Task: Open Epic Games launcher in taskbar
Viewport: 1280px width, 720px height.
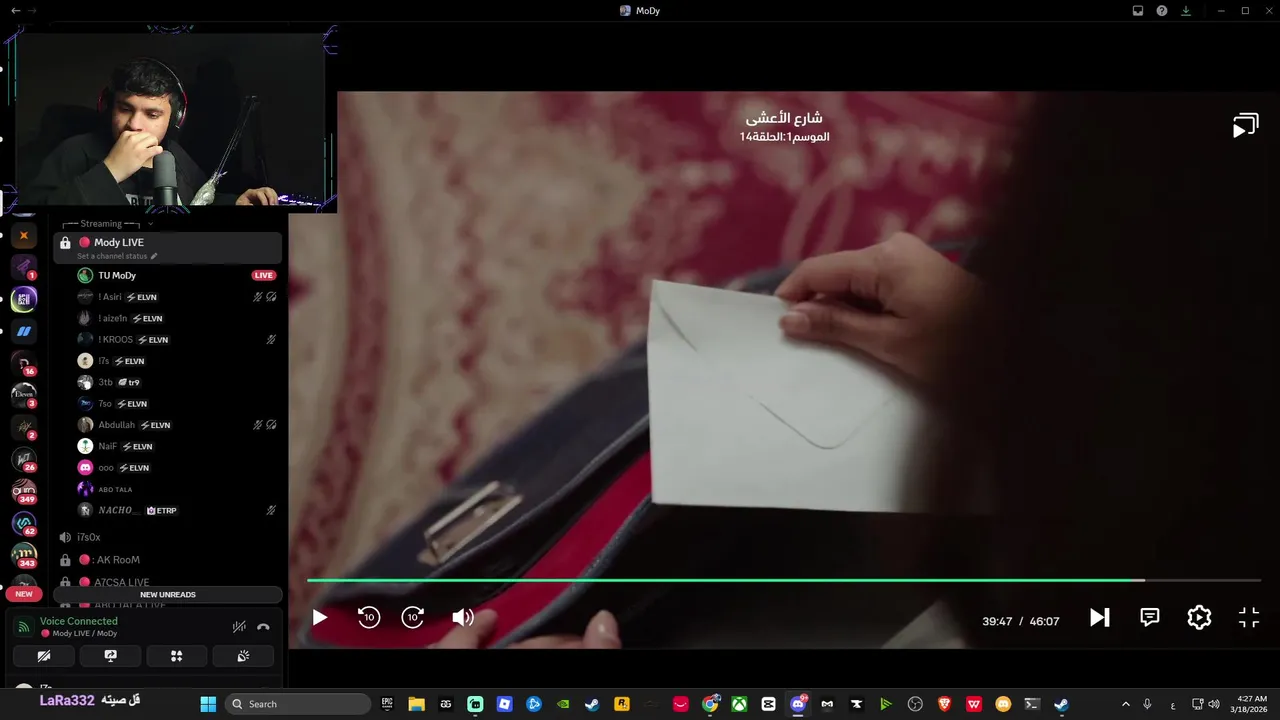Action: point(387,704)
